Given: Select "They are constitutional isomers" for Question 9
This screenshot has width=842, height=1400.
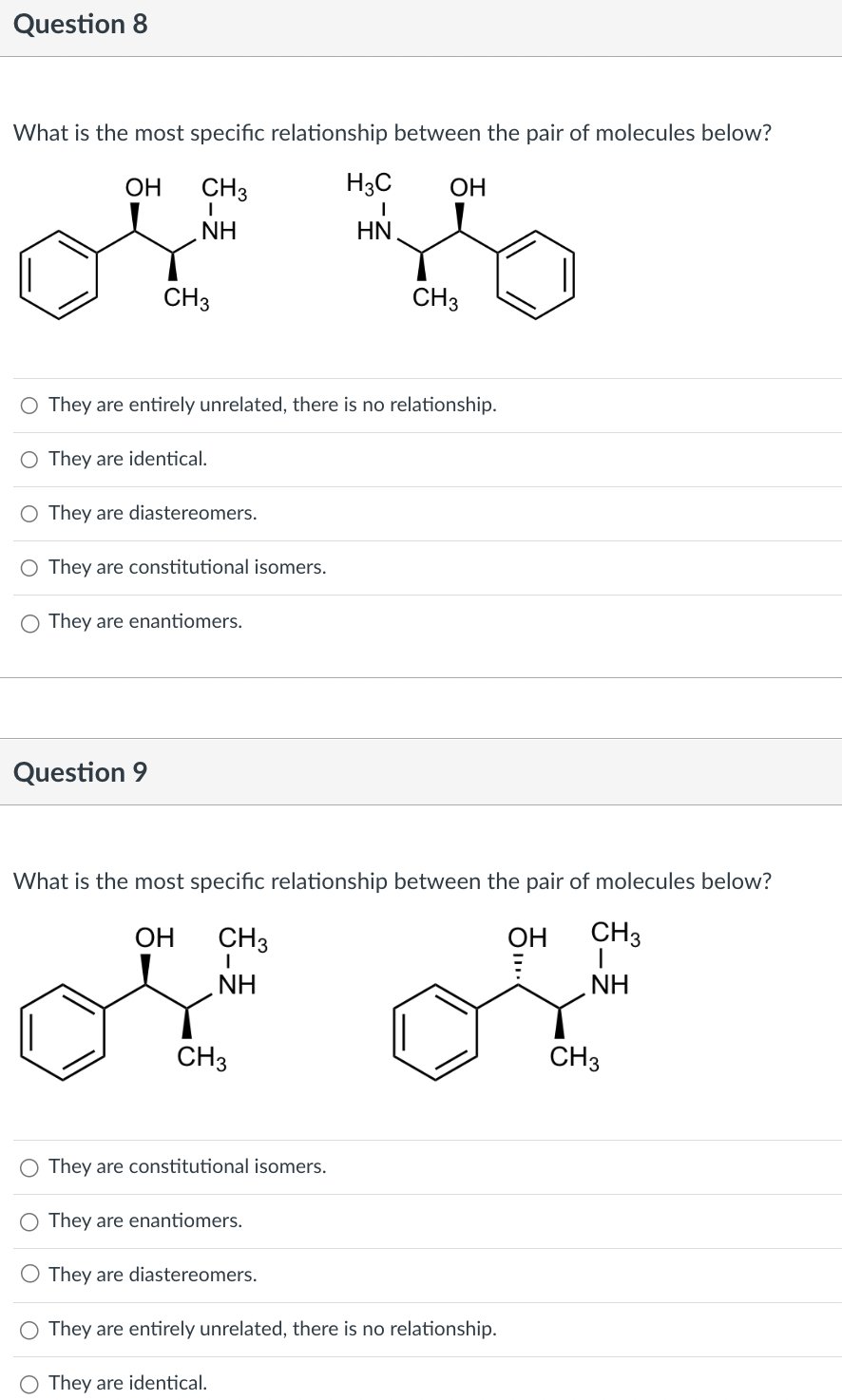Looking at the screenshot, I should pyautogui.click(x=29, y=1167).
